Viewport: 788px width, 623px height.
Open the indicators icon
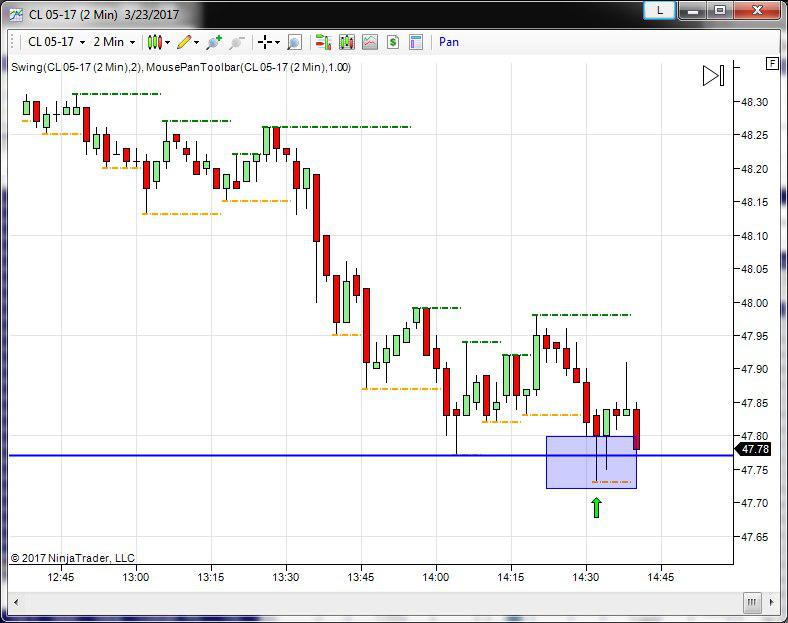point(370,42)
